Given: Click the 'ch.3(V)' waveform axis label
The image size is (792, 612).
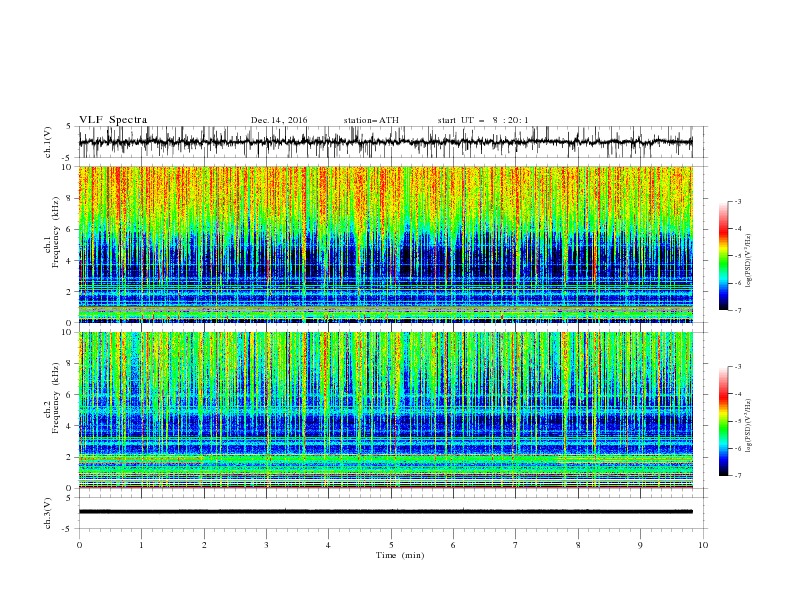Looking at the screenshot, I should 48,513.
